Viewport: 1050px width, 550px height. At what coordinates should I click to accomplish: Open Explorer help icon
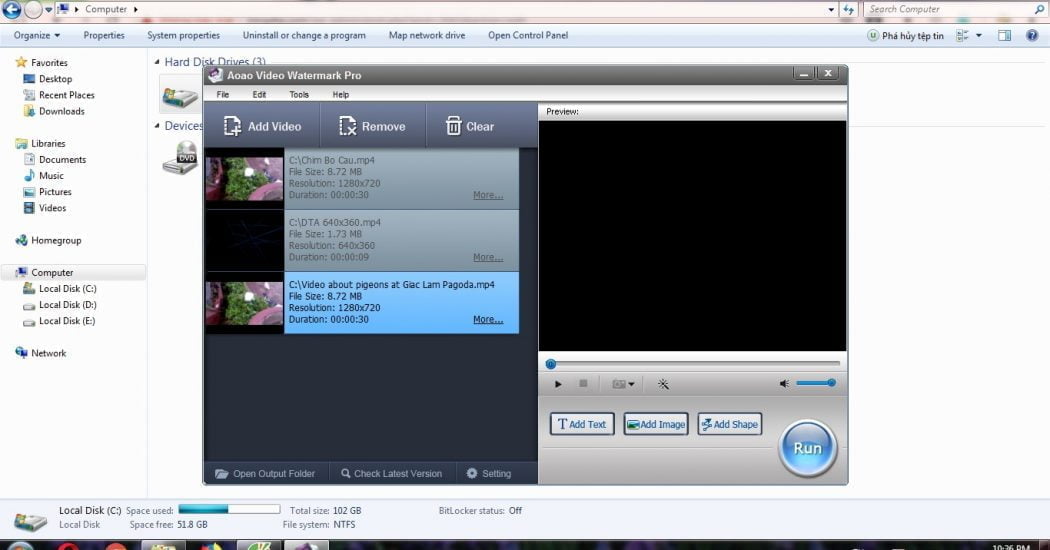click(x=1032, y=36)
